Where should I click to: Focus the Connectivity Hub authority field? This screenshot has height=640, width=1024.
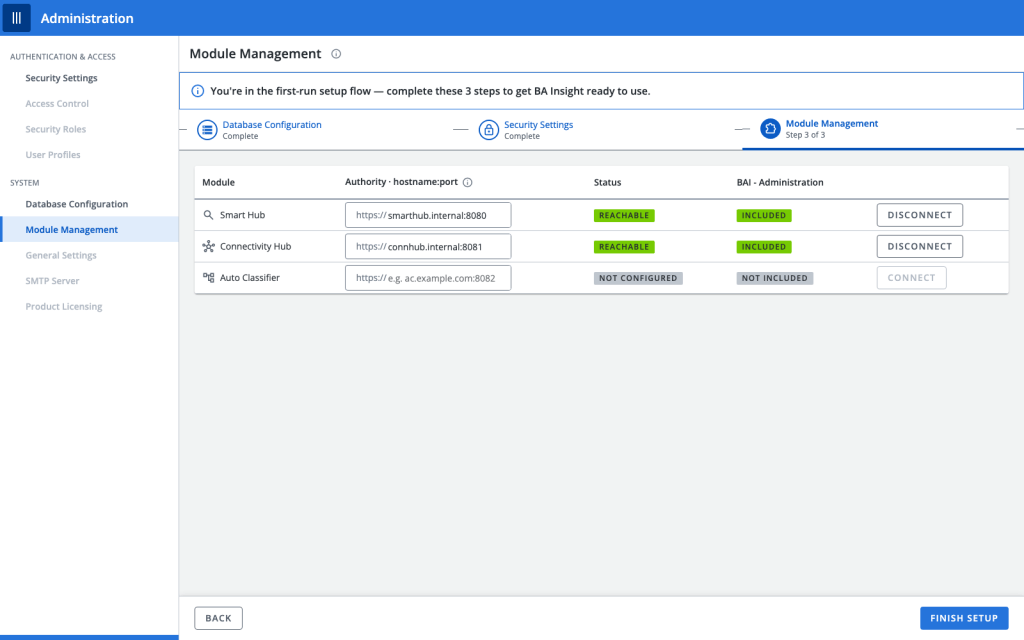pyautogui.click(x=428, y=246)
